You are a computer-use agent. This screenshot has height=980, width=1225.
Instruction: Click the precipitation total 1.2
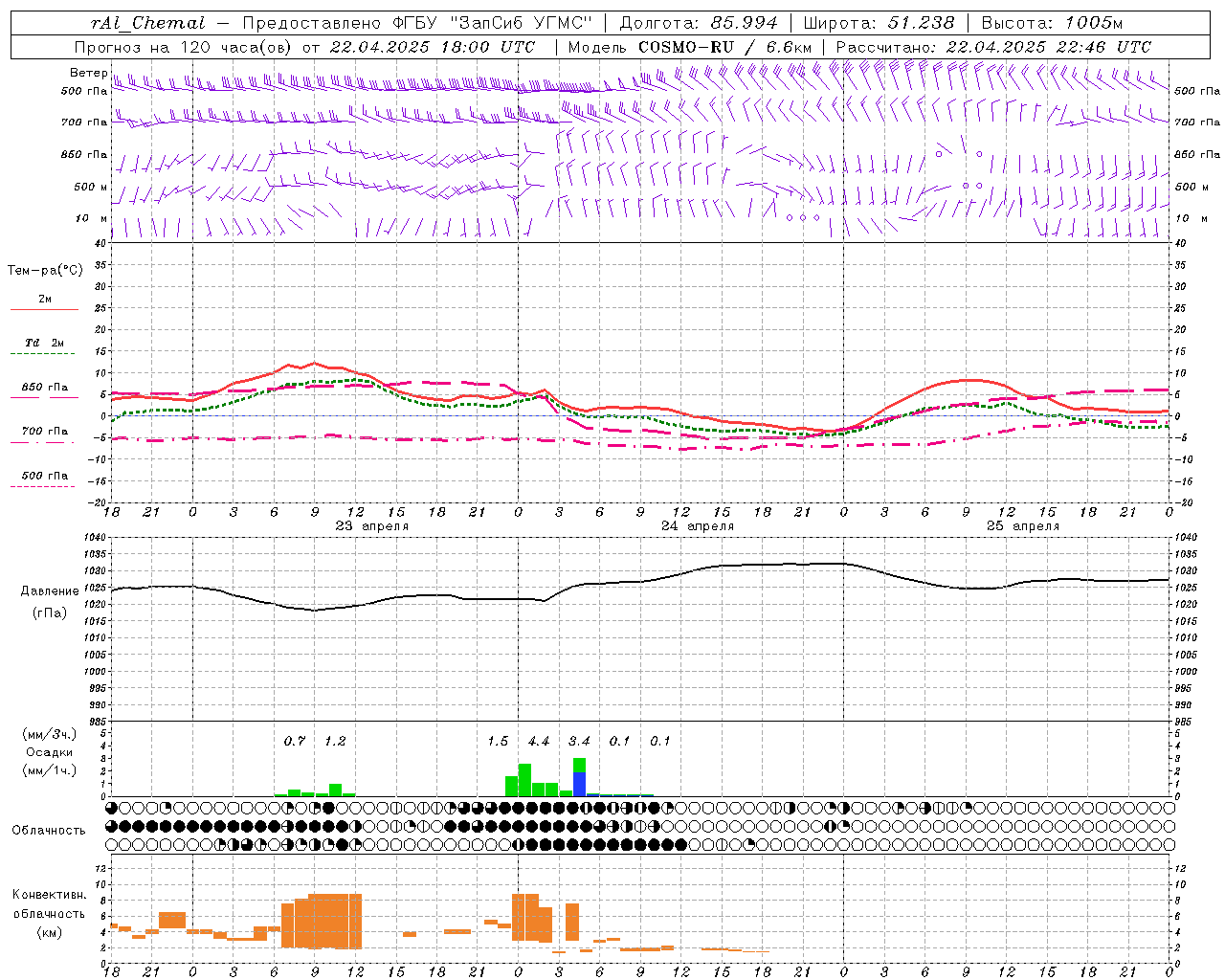(335, 742)
